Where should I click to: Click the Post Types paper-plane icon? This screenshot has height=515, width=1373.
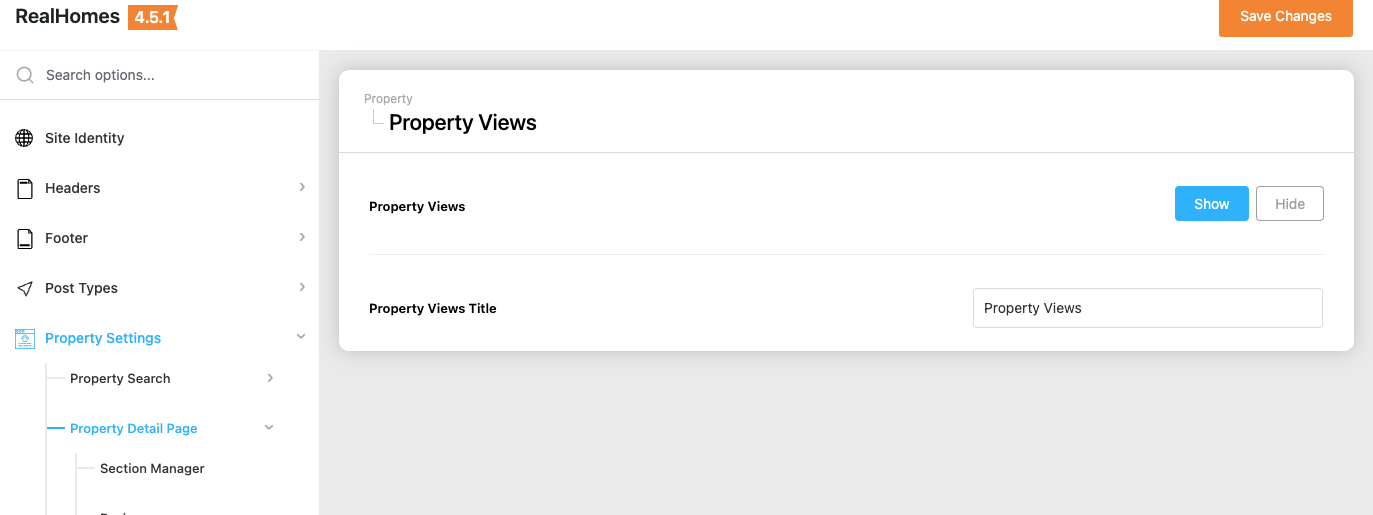click(x=25, y=288)
